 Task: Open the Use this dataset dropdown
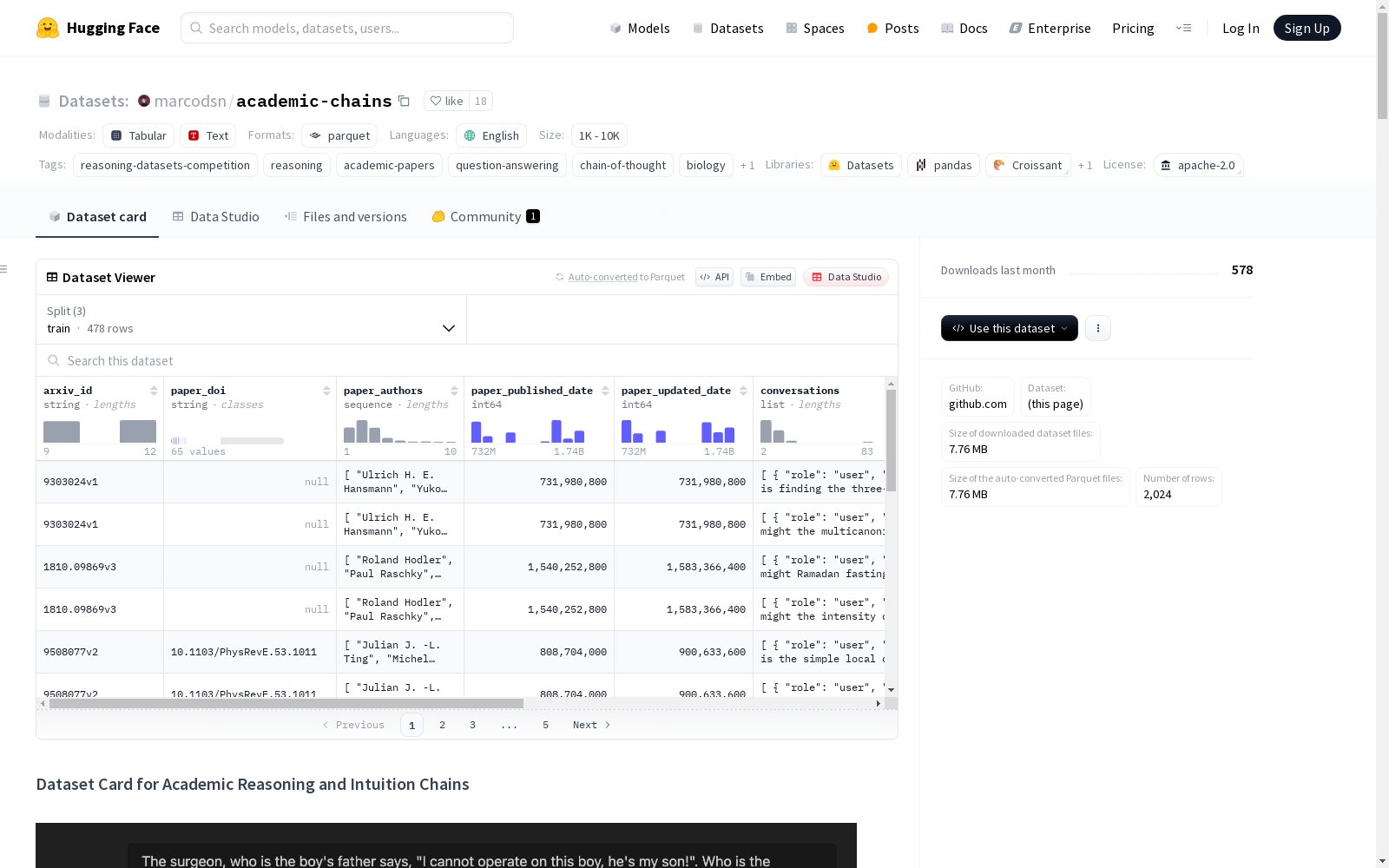tap(1010, 328)
